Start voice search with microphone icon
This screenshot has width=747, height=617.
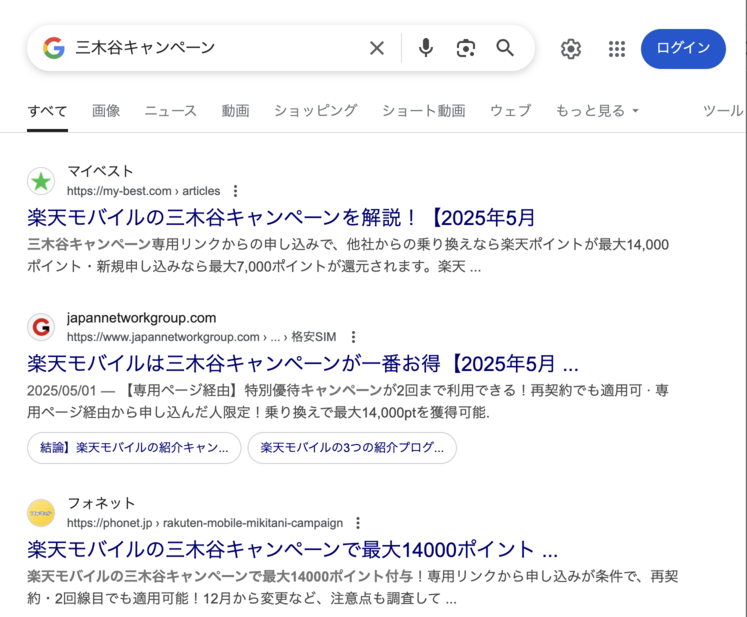coord(426,48)
